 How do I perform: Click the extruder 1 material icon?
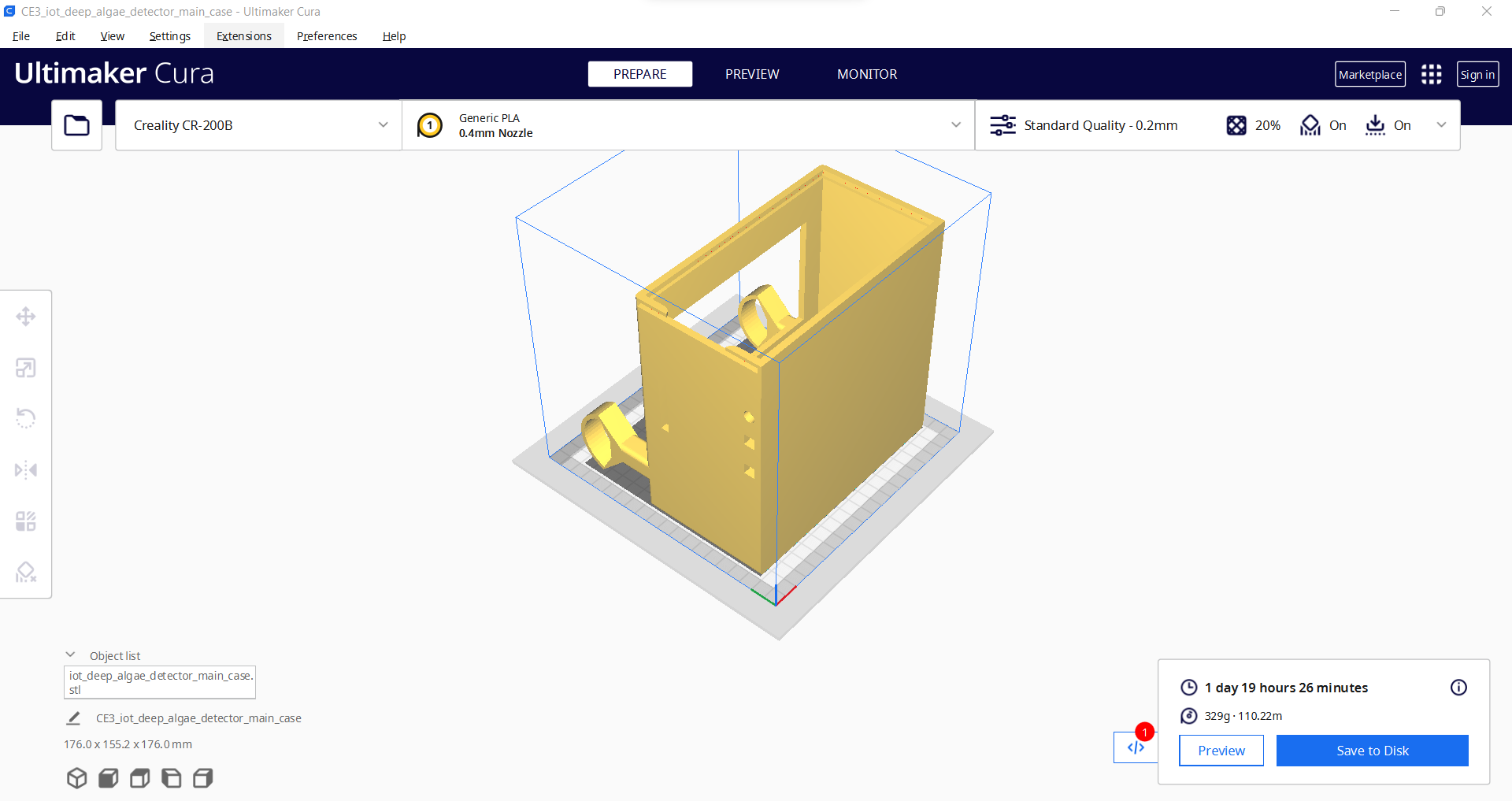click(x=430, y=125)
